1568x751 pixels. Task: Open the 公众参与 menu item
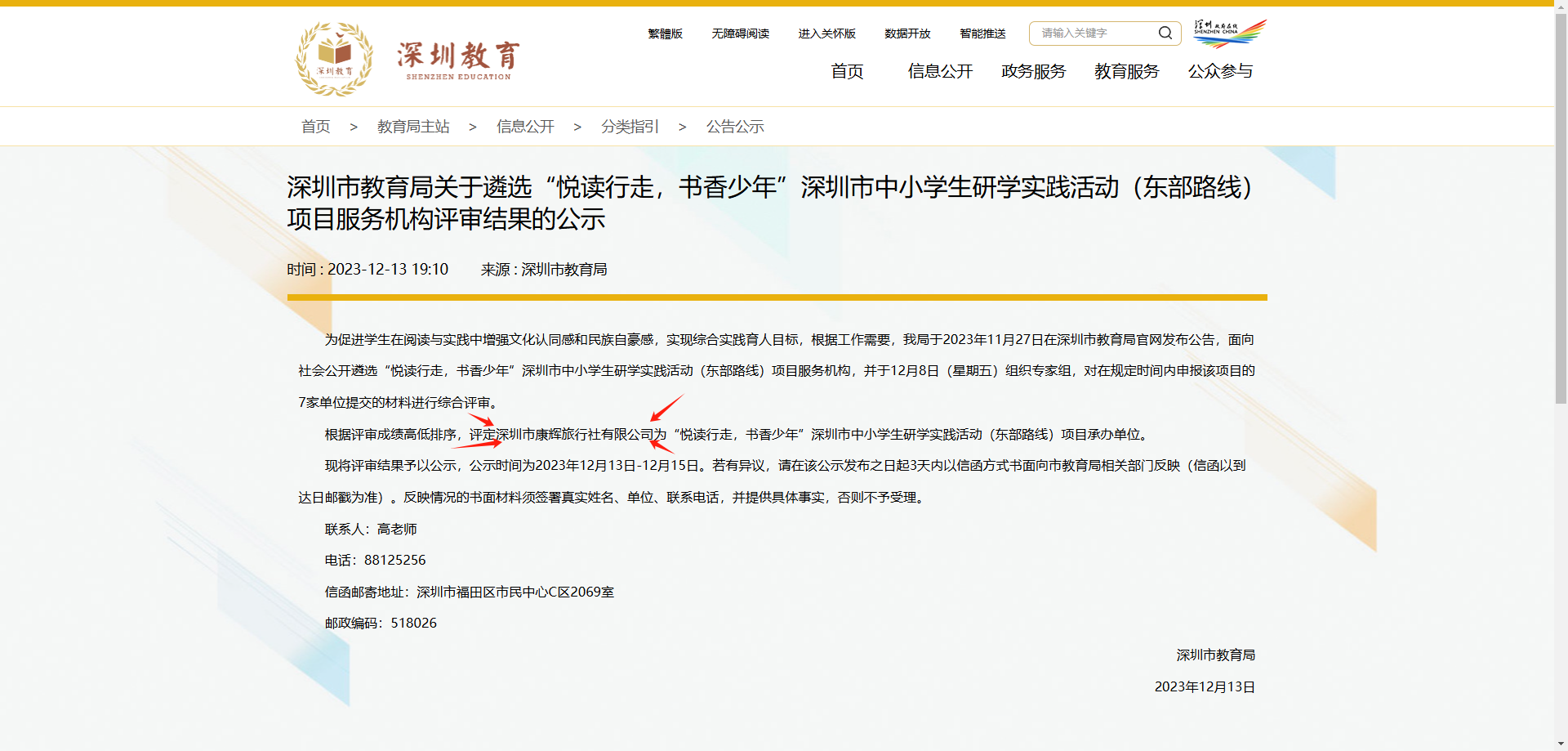coord(1220,72)
